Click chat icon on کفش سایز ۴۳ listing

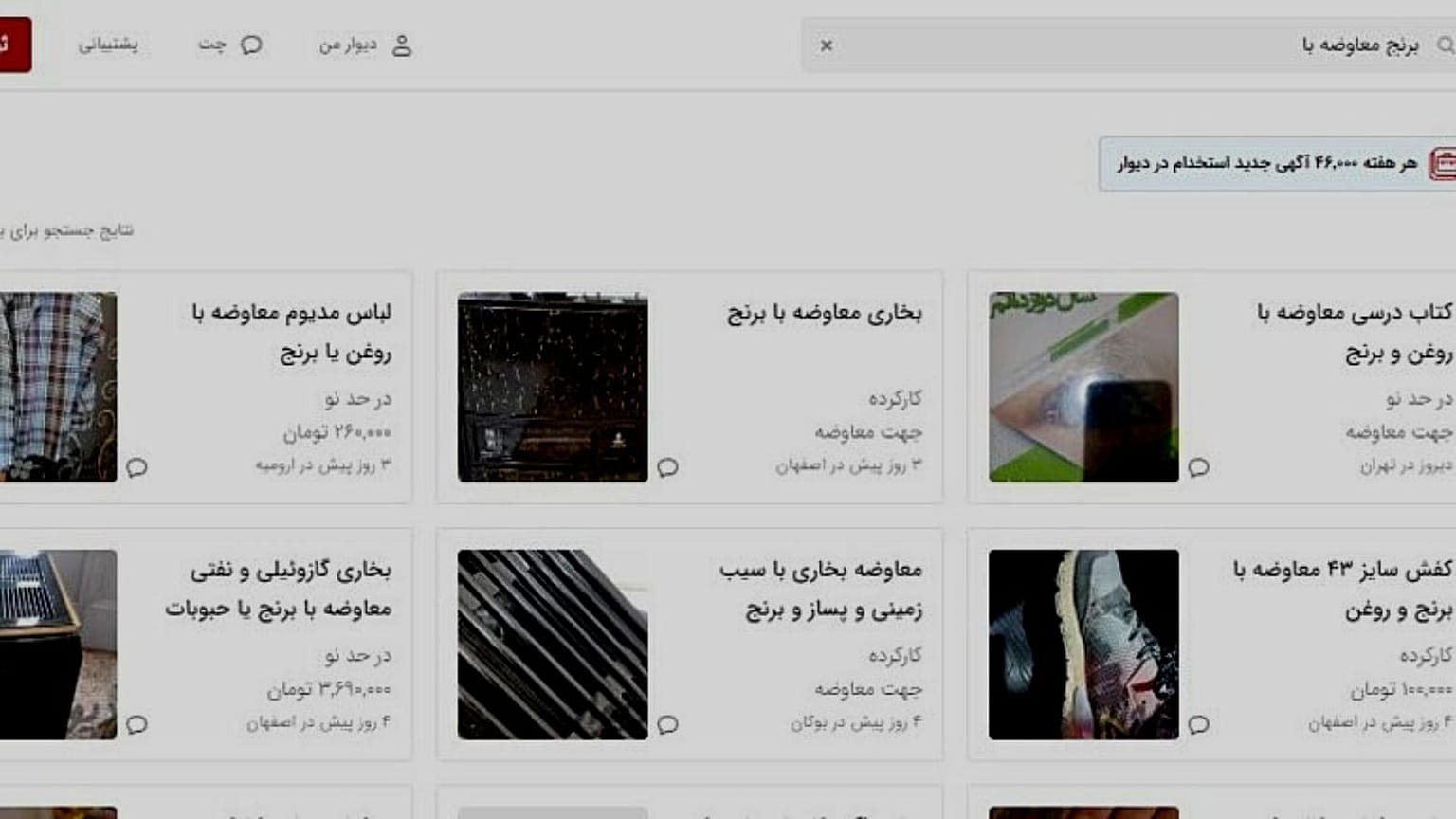click(x=1198, y=724)
